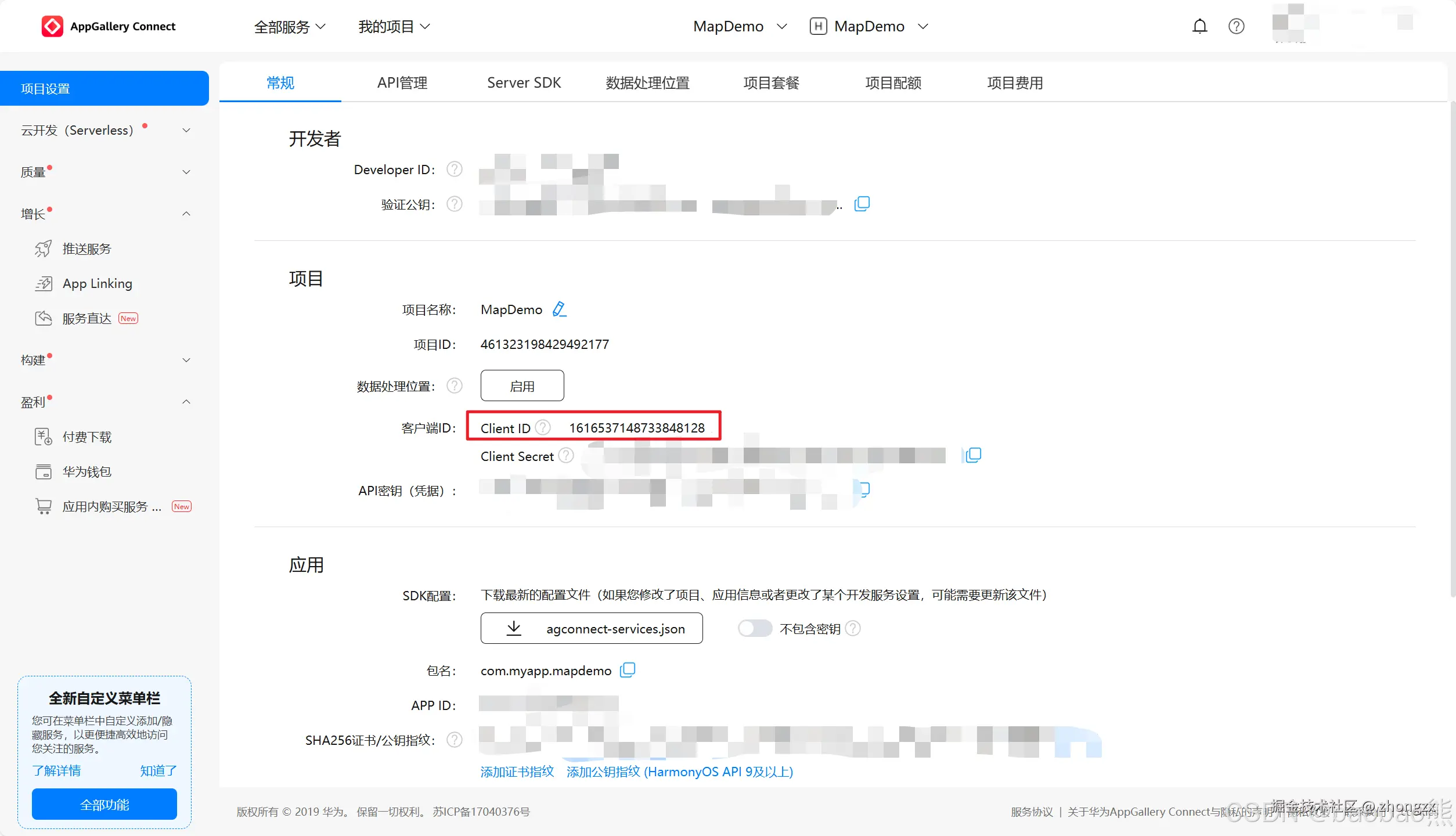Image resolution: width=1456 pixels, height=836 pixels.
Task: Switch to the API管理 tab
Action: [x=402, y=83]
